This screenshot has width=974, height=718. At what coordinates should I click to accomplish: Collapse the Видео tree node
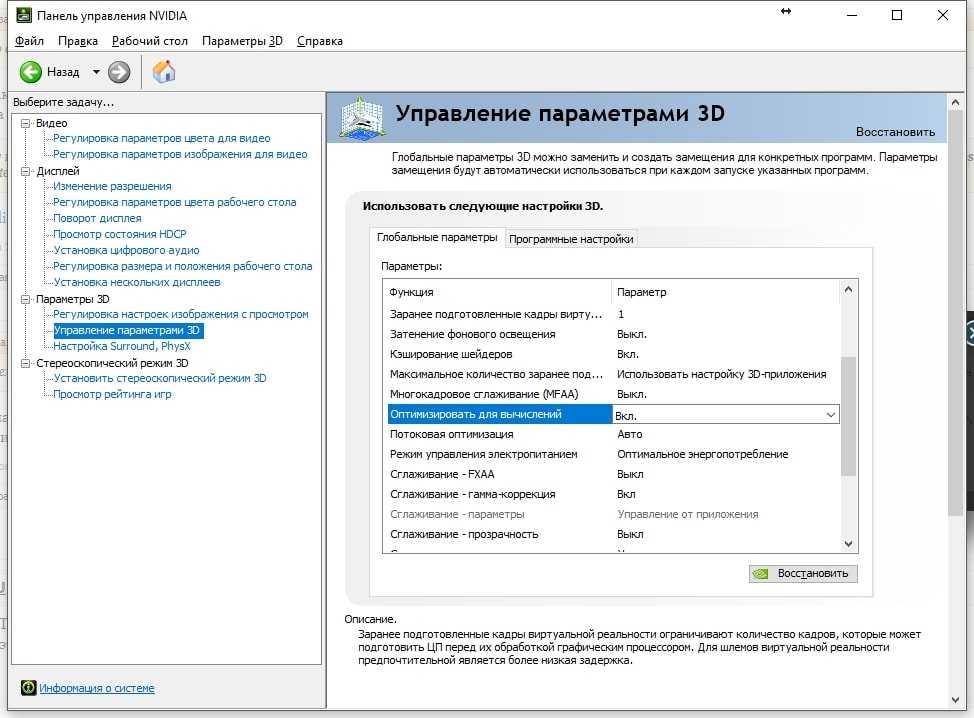point(26,123)
